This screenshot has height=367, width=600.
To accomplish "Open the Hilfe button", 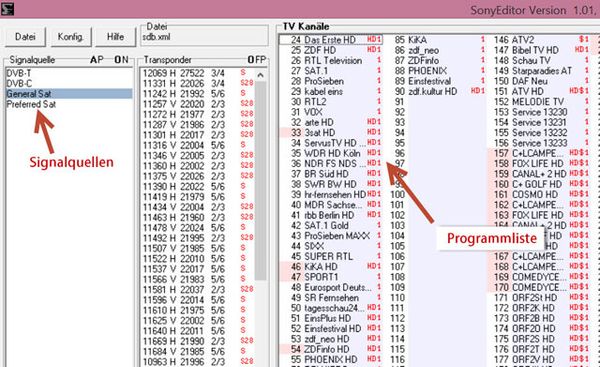I will pyautogui.click(x=116, y=37).
